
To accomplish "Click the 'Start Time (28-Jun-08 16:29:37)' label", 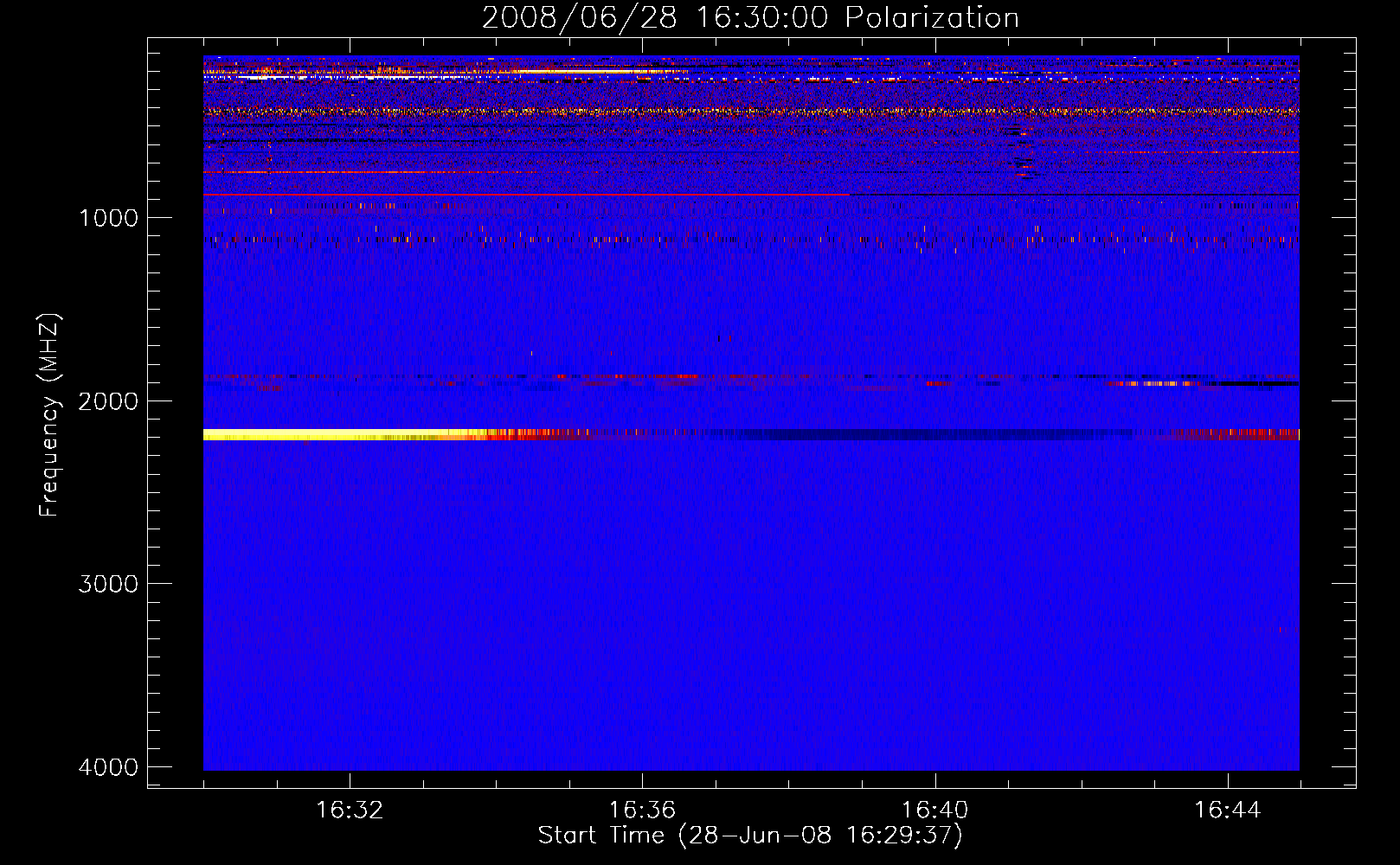I will coord(750,836).
